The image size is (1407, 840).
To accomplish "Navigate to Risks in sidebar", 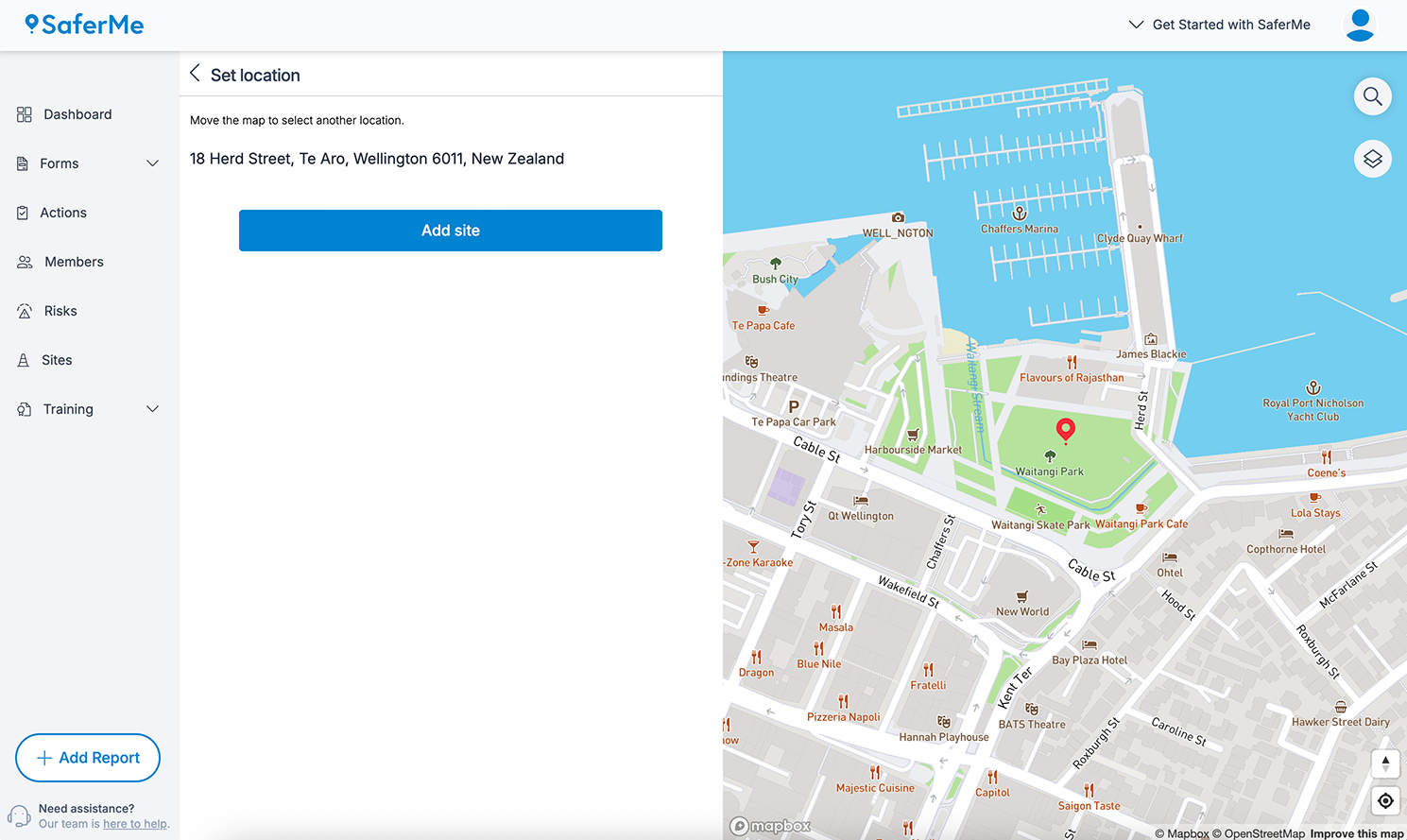I will coord(60,311).
